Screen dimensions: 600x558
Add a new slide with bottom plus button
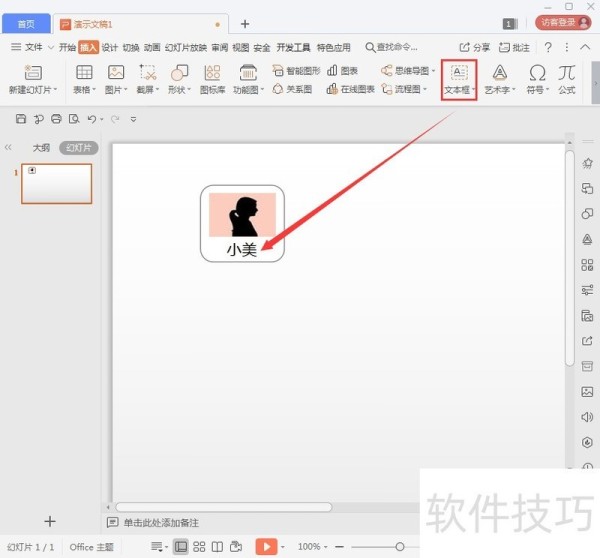tap(50, 521)
